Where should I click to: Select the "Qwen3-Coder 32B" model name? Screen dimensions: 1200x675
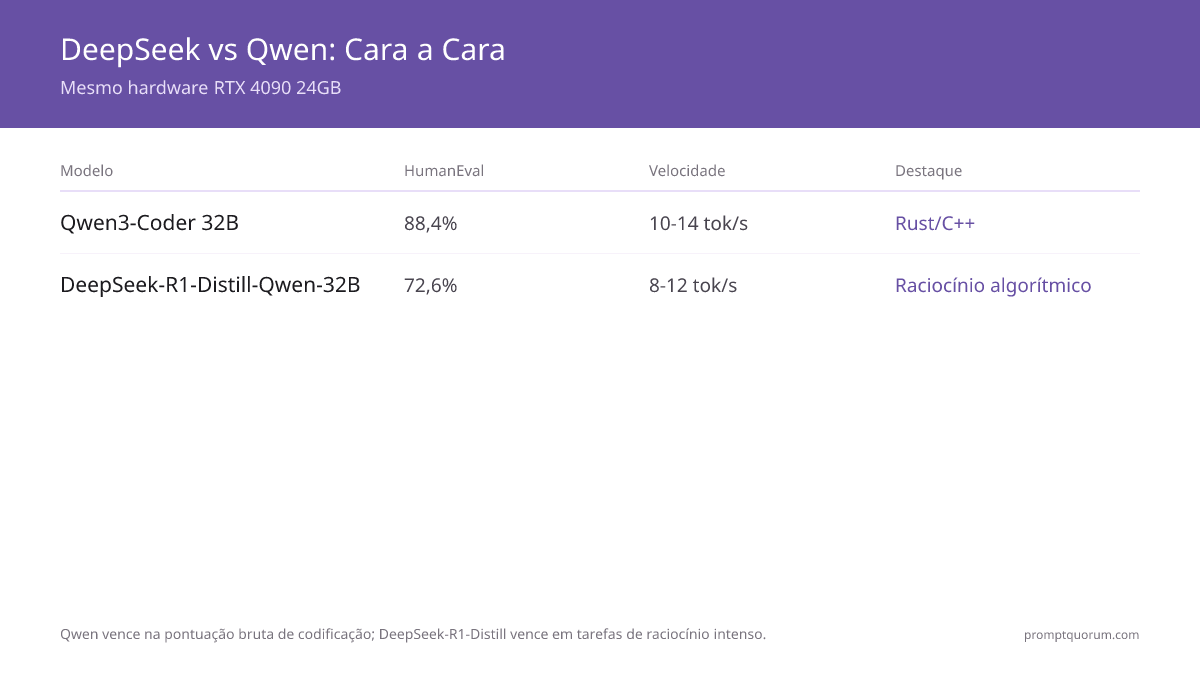(x=150, y=223)
